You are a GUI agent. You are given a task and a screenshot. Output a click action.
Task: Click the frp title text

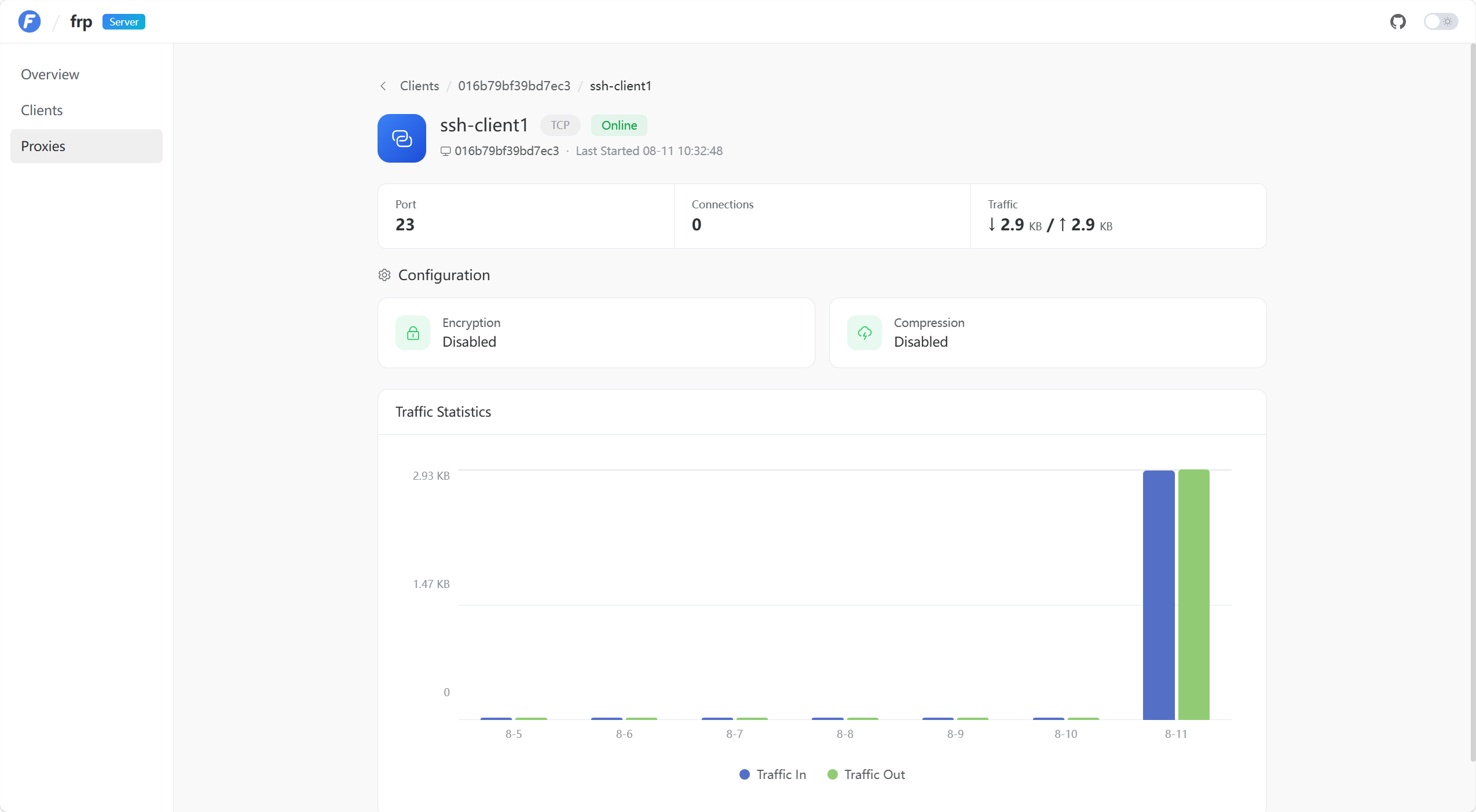pyautogui.click(x=81, y=21)
